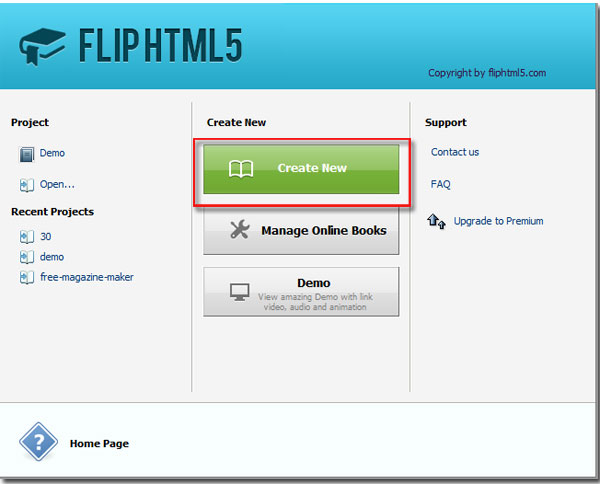Click the FLIPHTML5 title wordmark
Viewport: 600px width, 484px height.
click(160, 46)
